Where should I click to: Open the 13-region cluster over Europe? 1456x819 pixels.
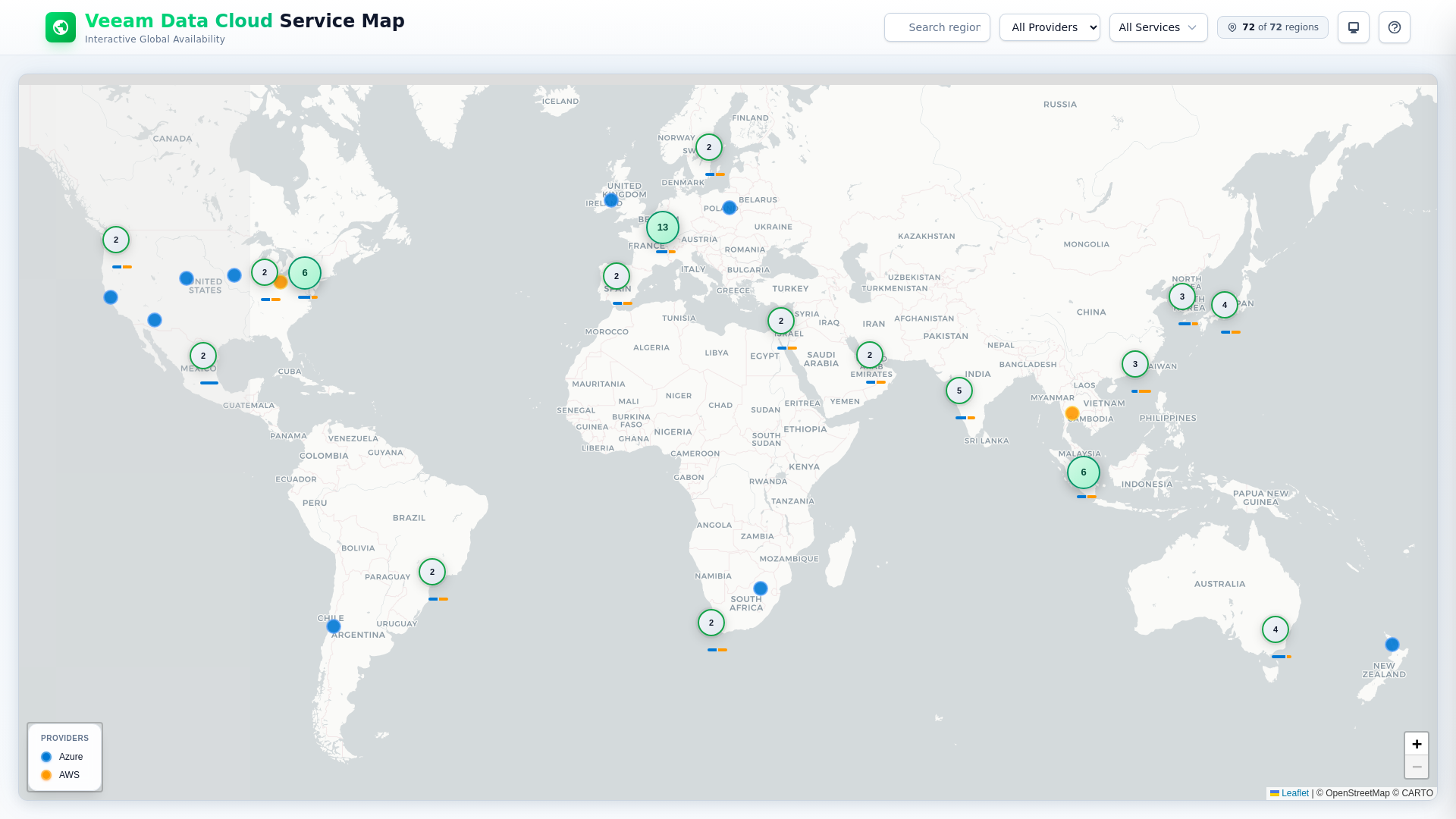pyautogui.click(x=663, y=227)
